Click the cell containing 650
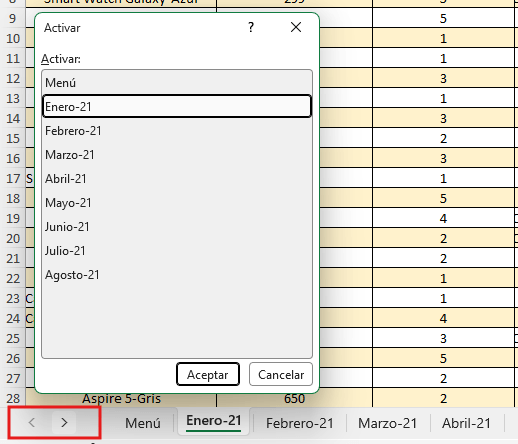518x444 pixels. [294, 398]
